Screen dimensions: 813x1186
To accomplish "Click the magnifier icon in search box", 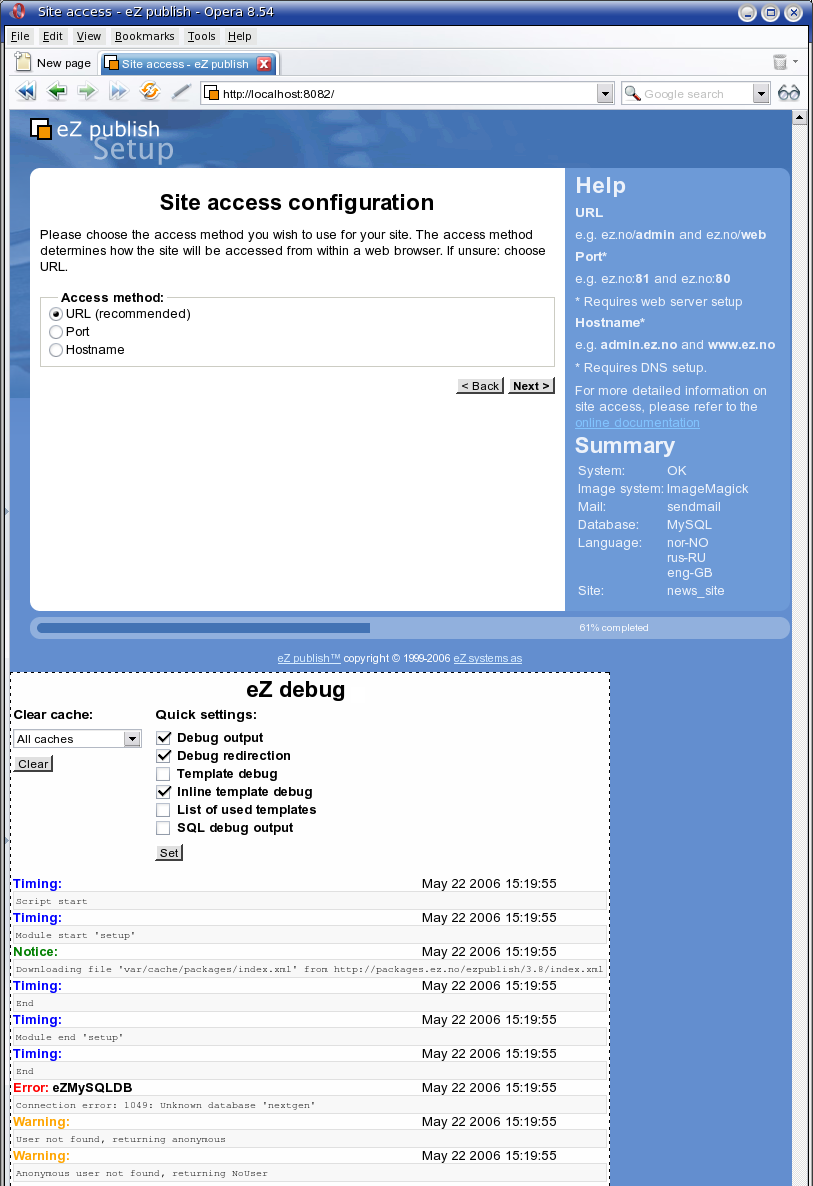I will (x=633, y=93).
